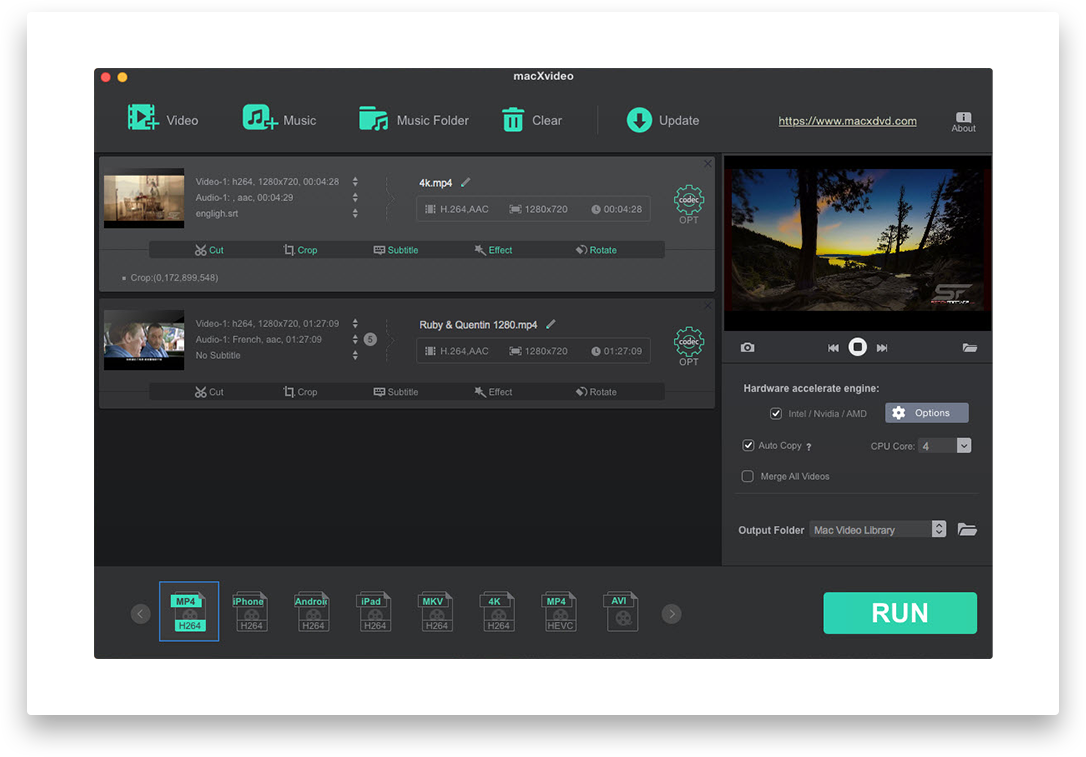This screenshot has width=1086, height=757.
Task: Uncheck the Auto Copy option
Action: click(x=748, y=445)
